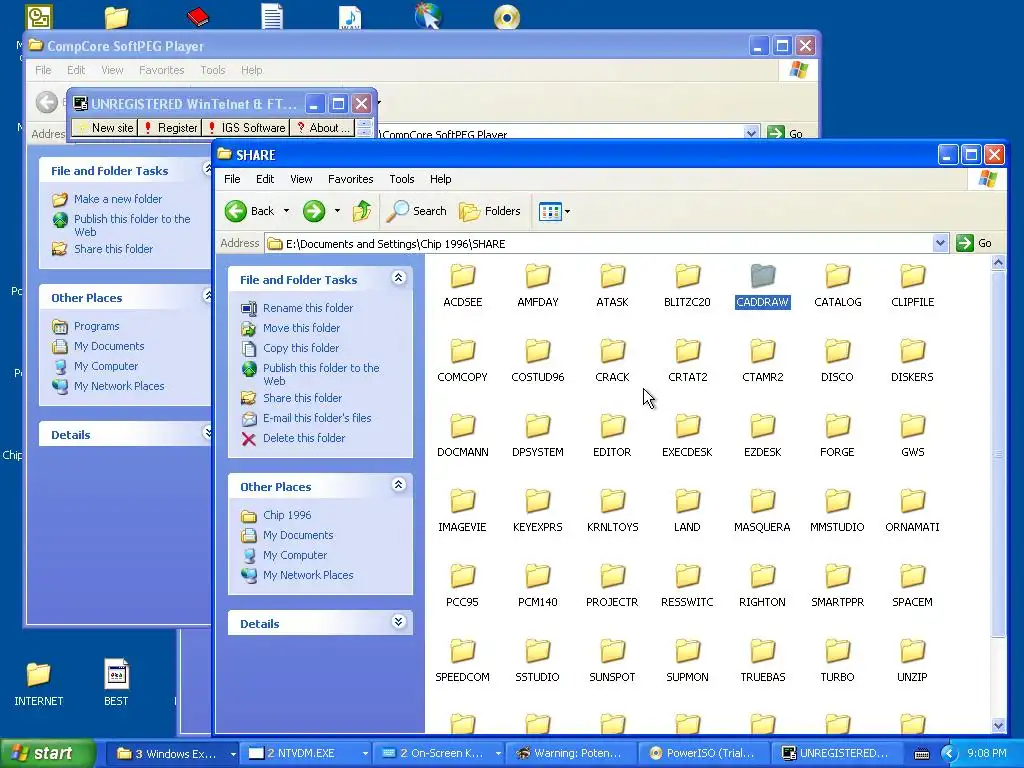
Task: Open BEST icon on desktop
Action: point(116,683)
